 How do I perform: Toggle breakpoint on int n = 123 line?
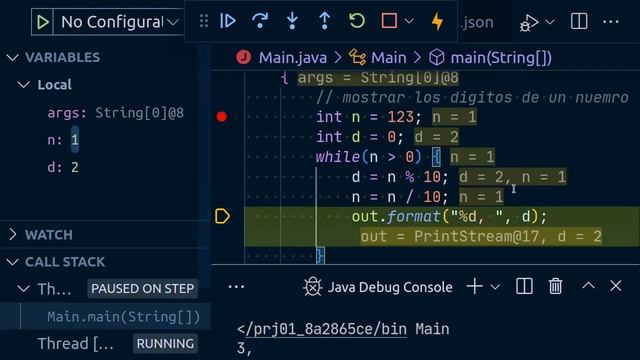[x=222, y=117]
